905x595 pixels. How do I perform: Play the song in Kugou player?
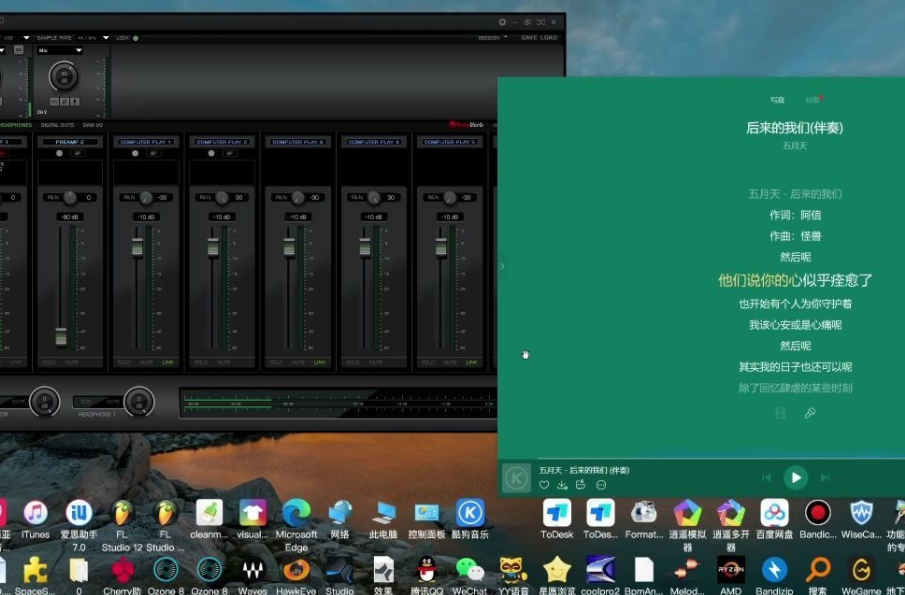[x=795, y=477]
